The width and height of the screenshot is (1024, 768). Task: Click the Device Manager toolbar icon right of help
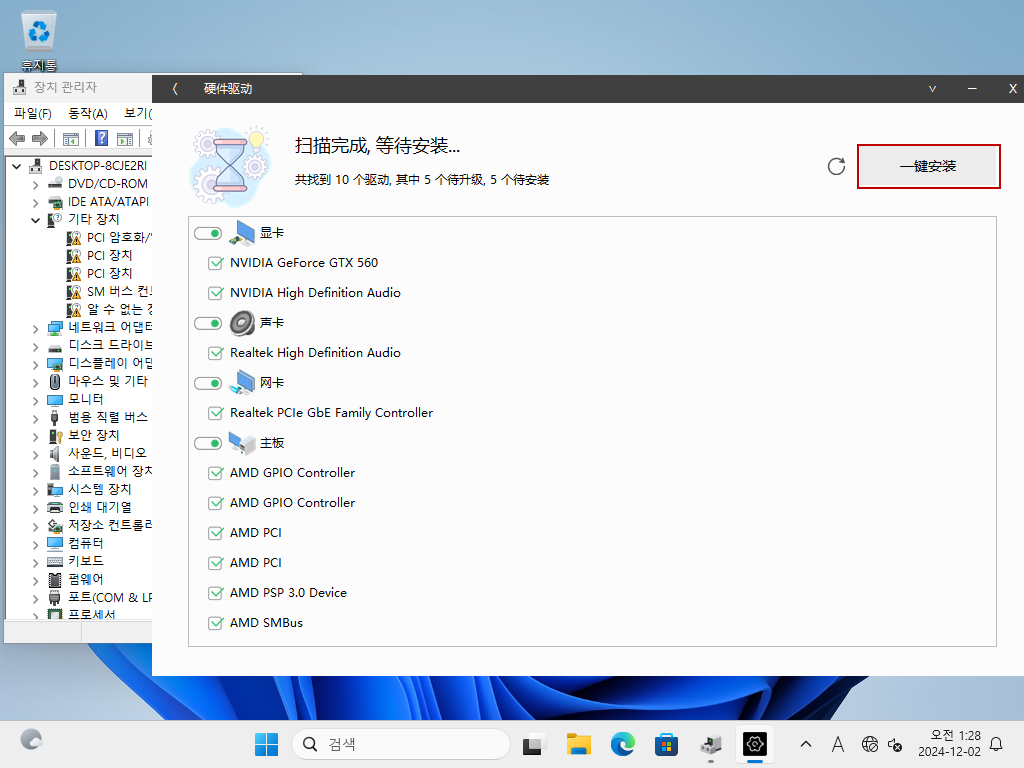click(125, 139)
